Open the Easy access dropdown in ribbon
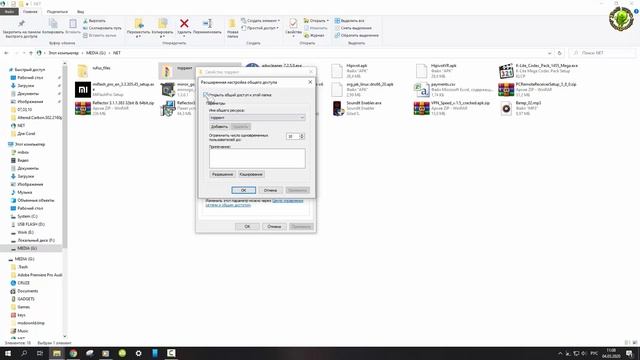The height and width of the screenshot is (360, 640). (260, 28)
